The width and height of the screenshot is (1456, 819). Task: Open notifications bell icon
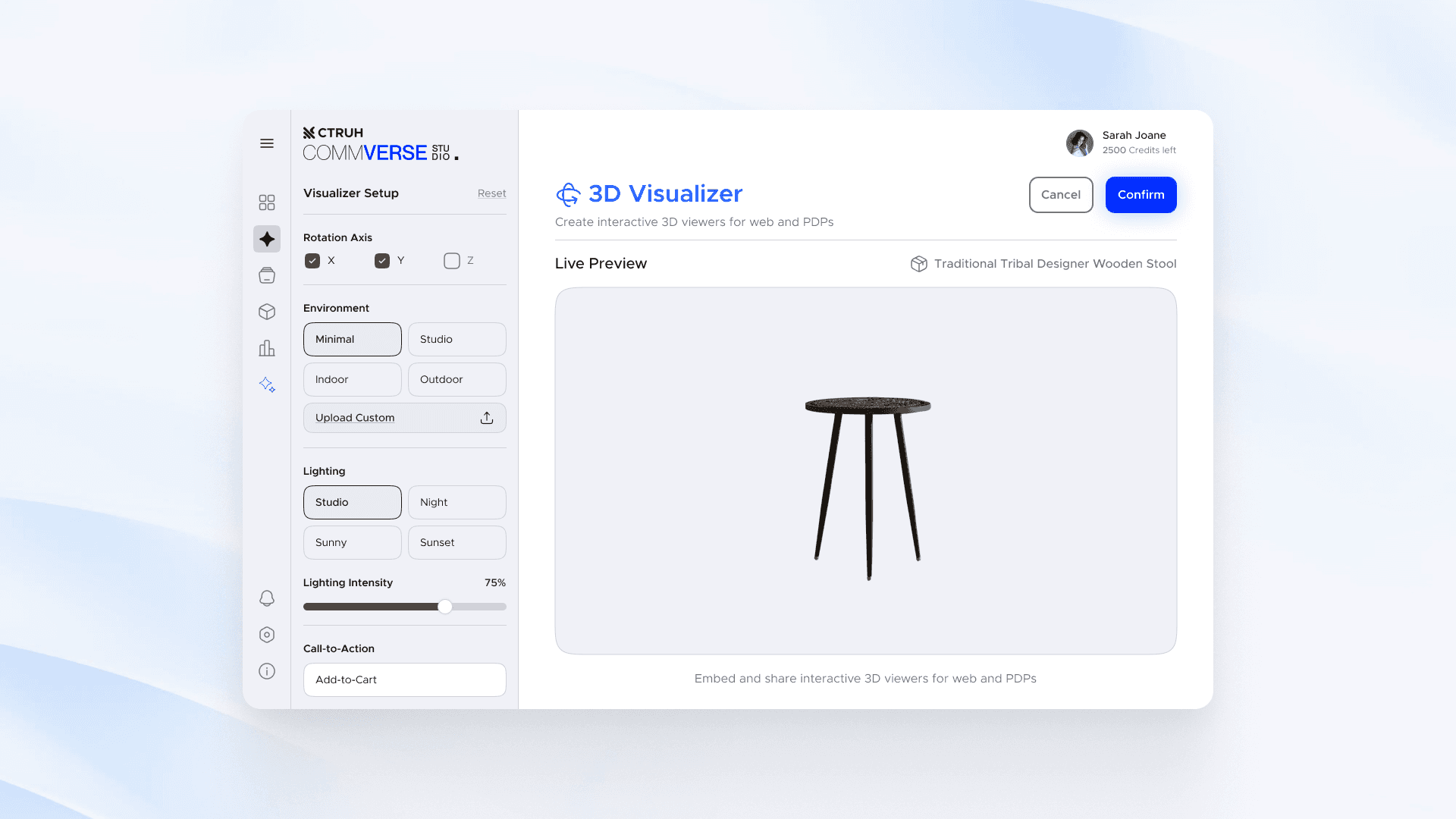point(267,598)
